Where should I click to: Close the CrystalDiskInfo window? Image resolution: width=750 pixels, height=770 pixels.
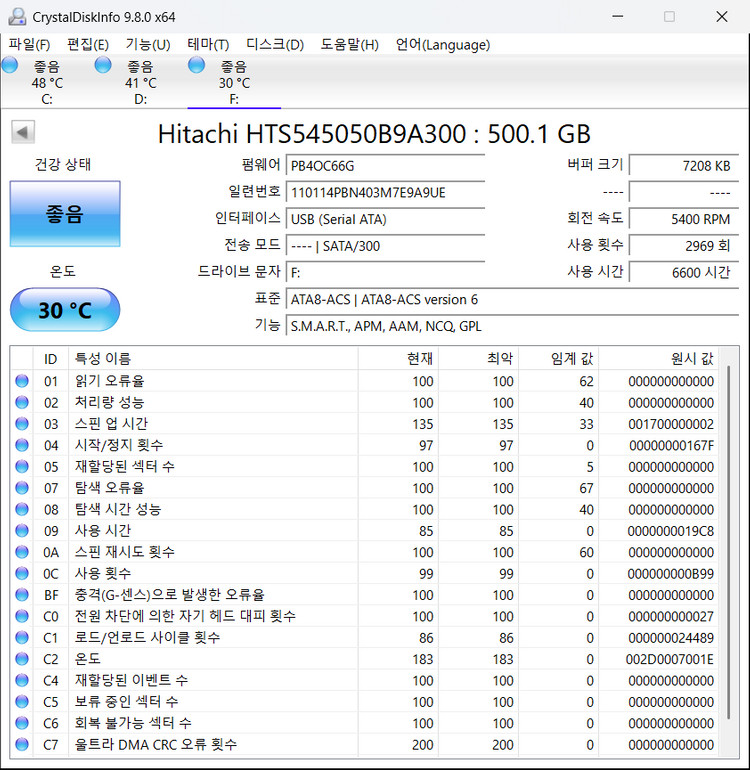[x=722, y=17]
